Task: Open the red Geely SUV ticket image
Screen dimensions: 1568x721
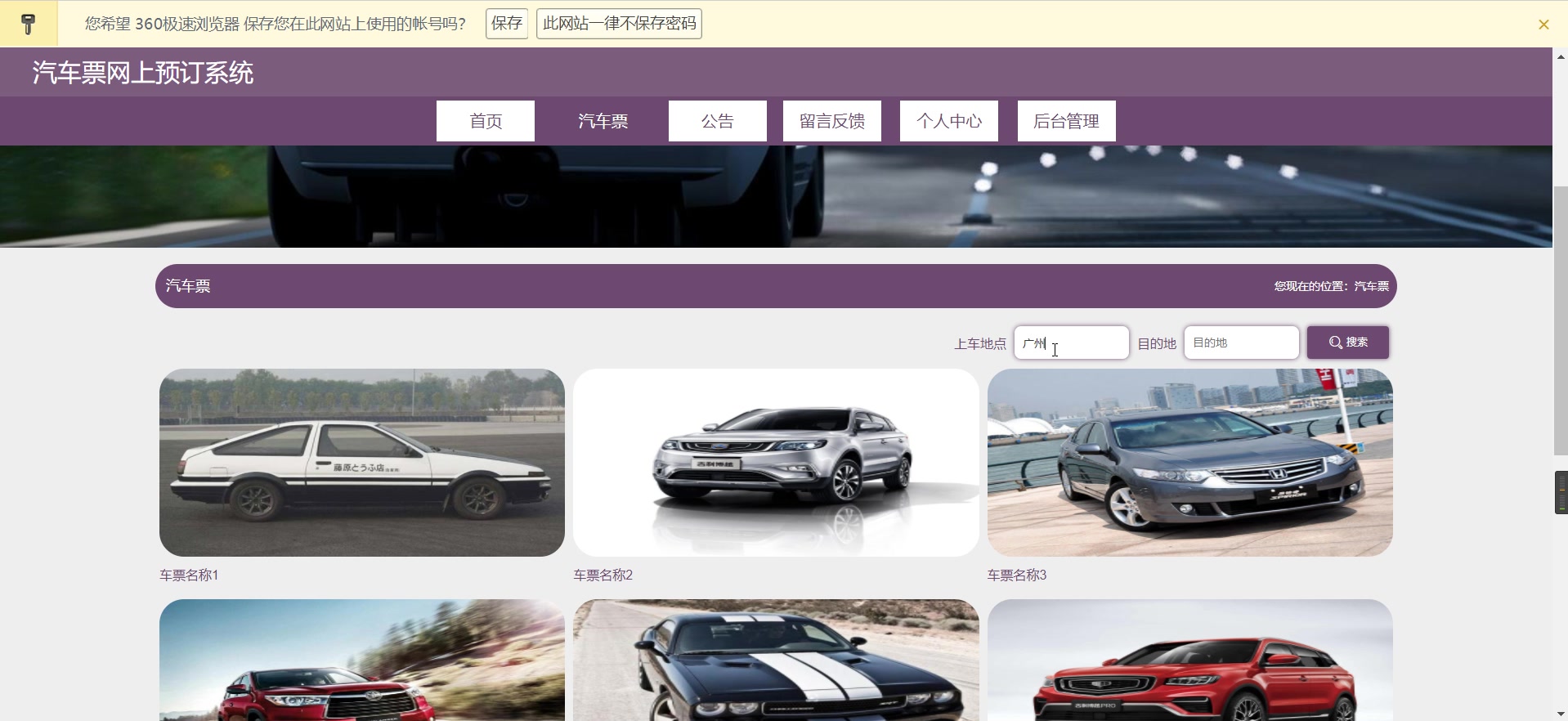Action: pyautogui.click(x=1190, y=660)
